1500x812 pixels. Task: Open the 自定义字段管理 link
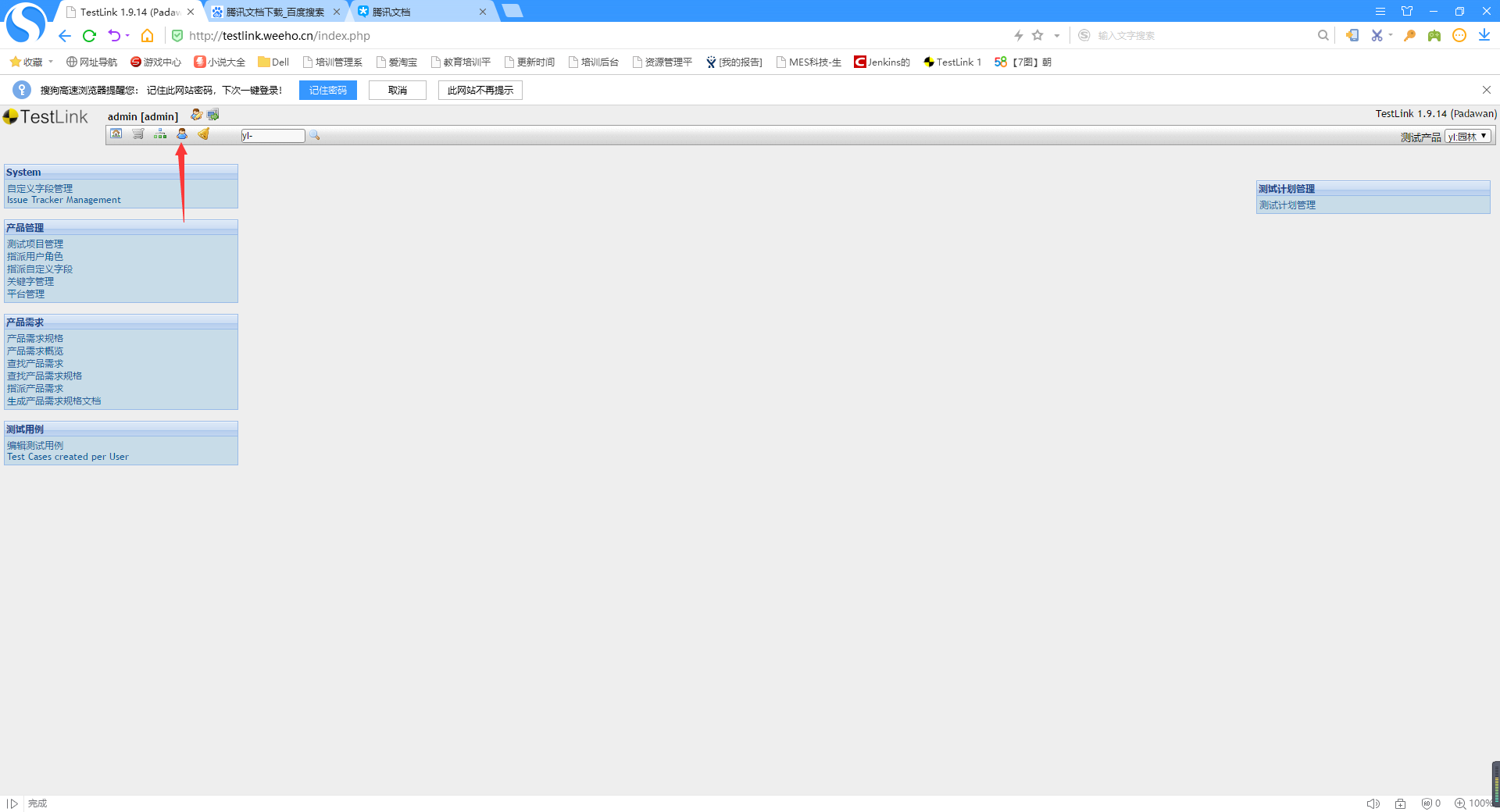click(x=40, y=188)
